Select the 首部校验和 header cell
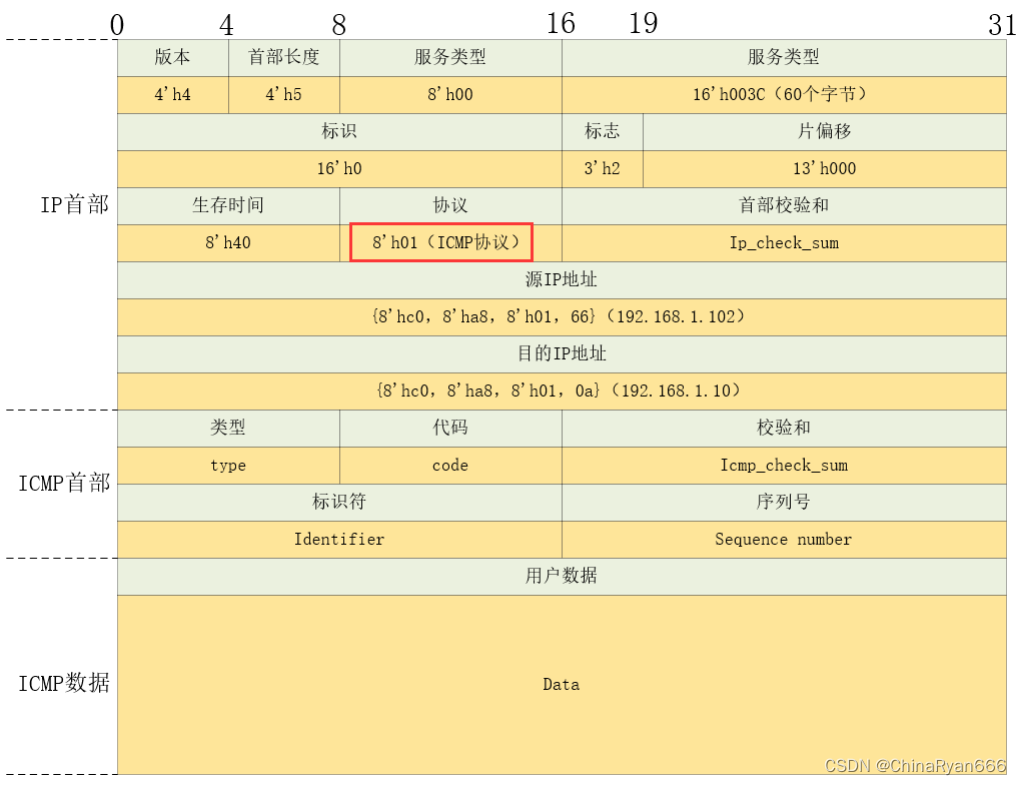 pyautogui.click(x=784, y=206)
